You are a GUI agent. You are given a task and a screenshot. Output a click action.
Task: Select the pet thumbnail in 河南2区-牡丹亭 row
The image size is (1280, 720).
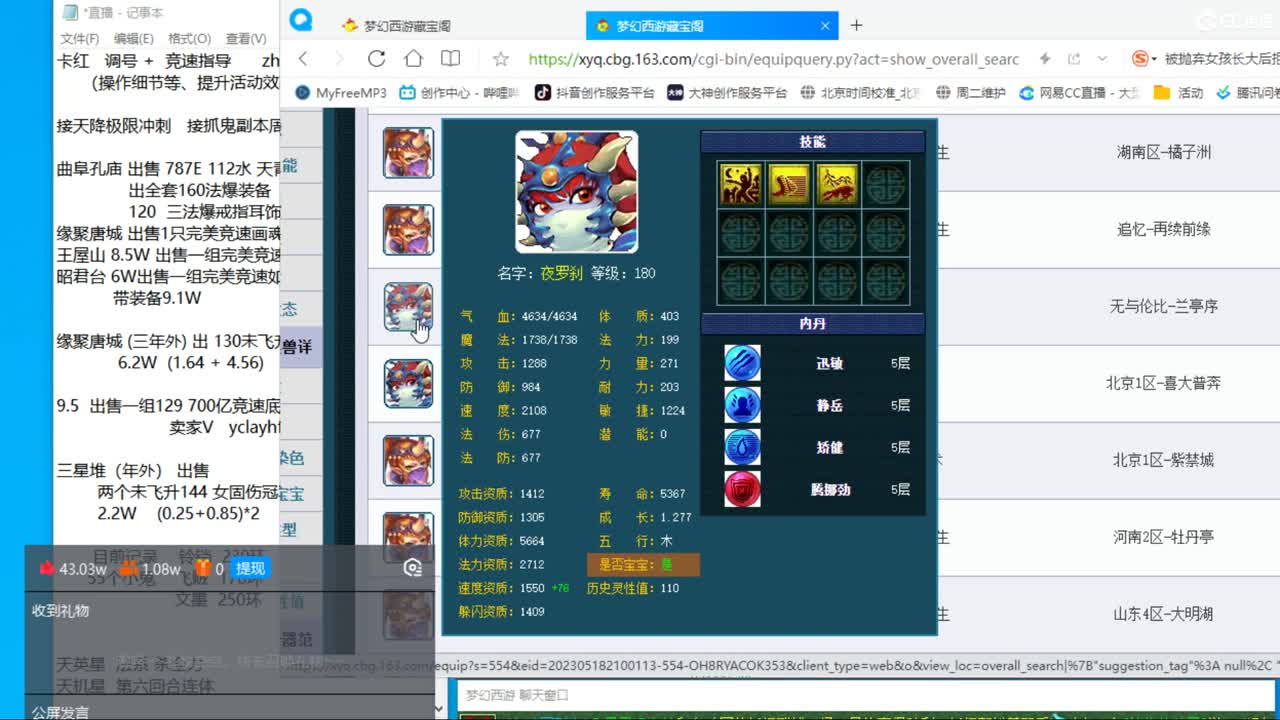coord(408,537)
